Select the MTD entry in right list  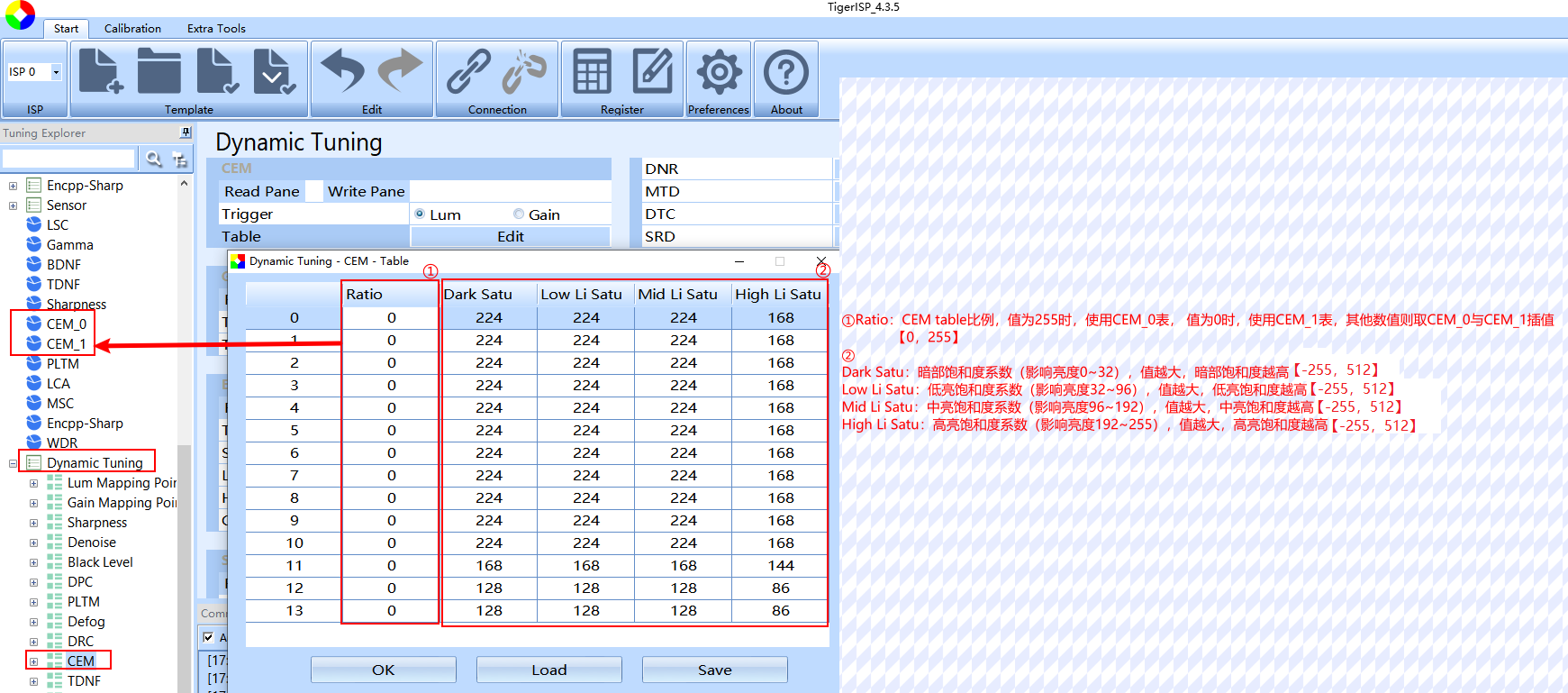pos(738,191)
